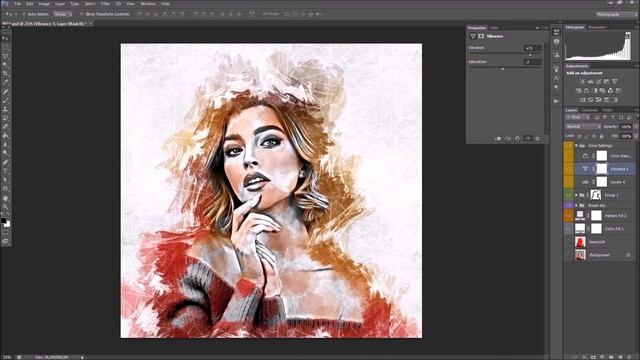Image resolution: width=640 pixels, height=360 pixels.
Task: Add a Photo Filter adjustment
Action: (x=602, y=91)
